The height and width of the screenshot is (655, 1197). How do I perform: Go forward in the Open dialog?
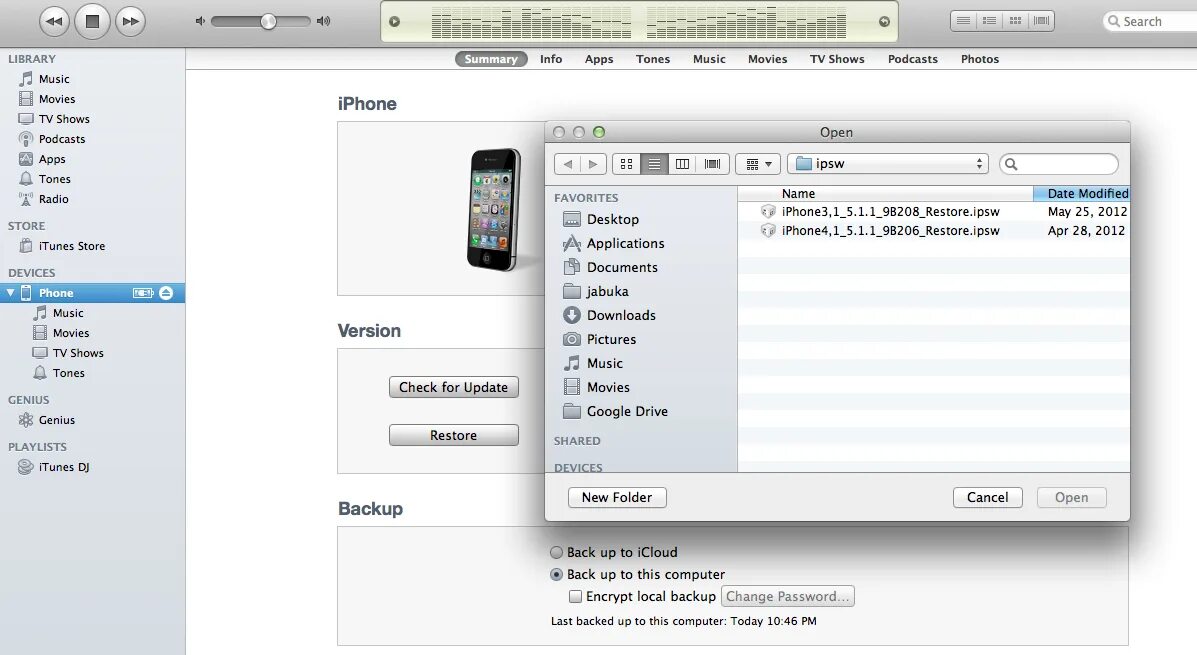tap(593, 163)
